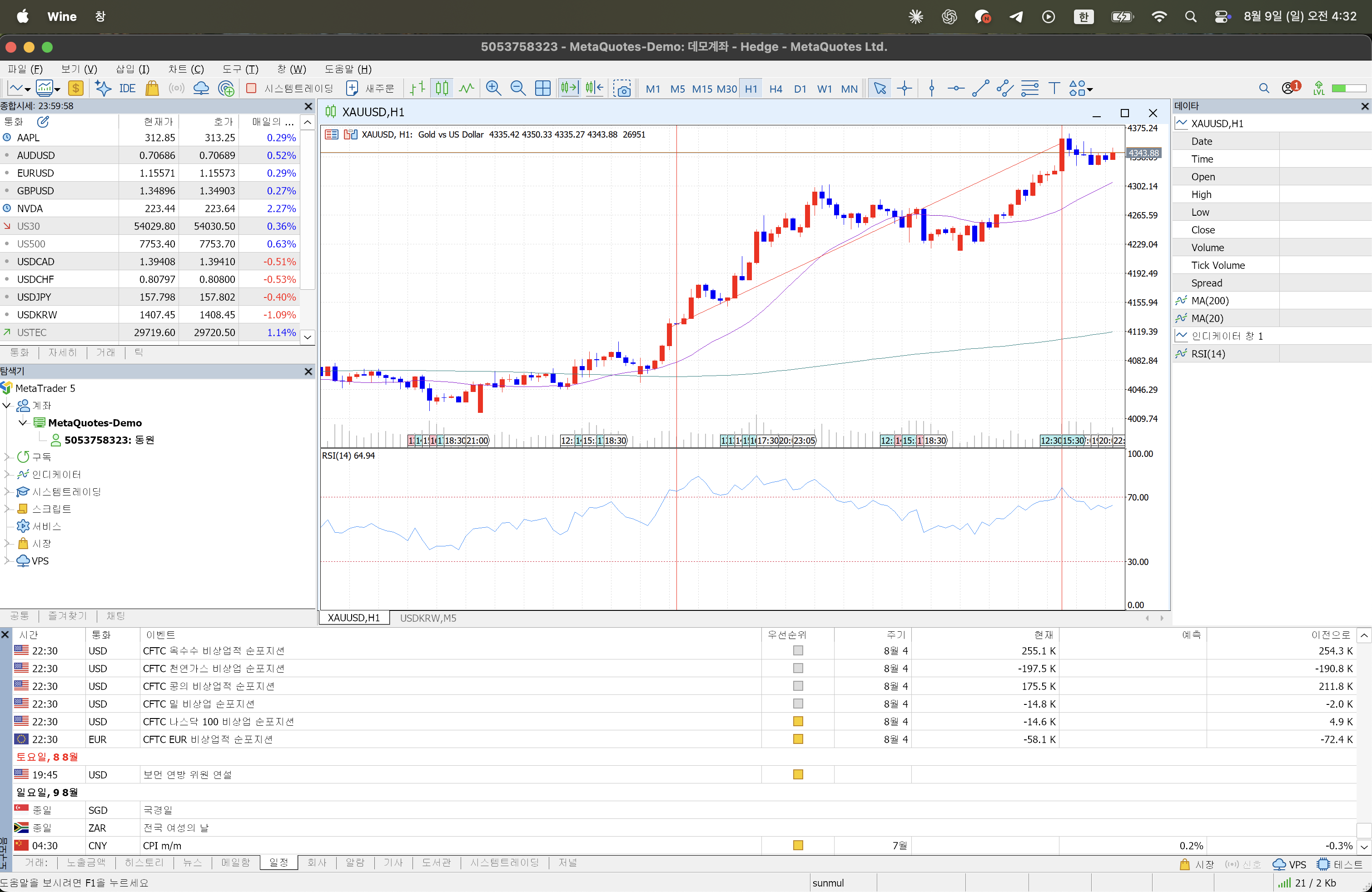Select the USDKRW row in Market Watch
1372x892 pixels.
(150, 315)
